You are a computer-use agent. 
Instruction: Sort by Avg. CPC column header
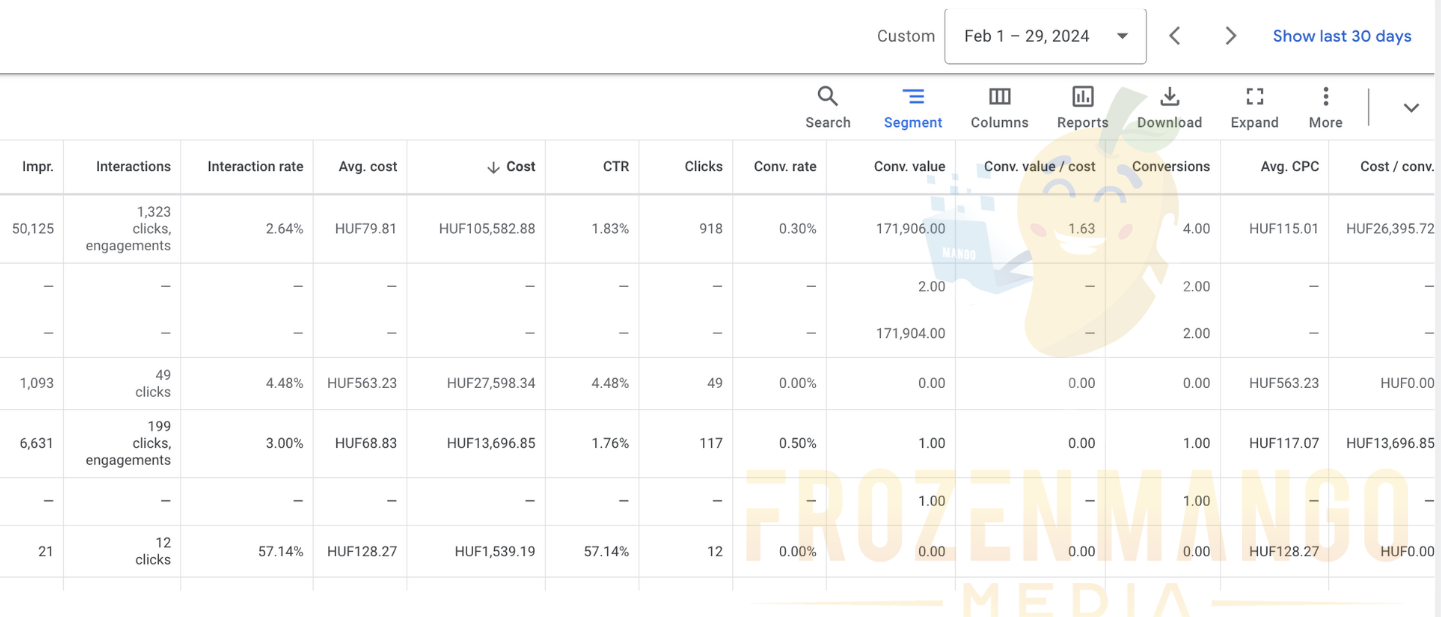click(1289, 167)
